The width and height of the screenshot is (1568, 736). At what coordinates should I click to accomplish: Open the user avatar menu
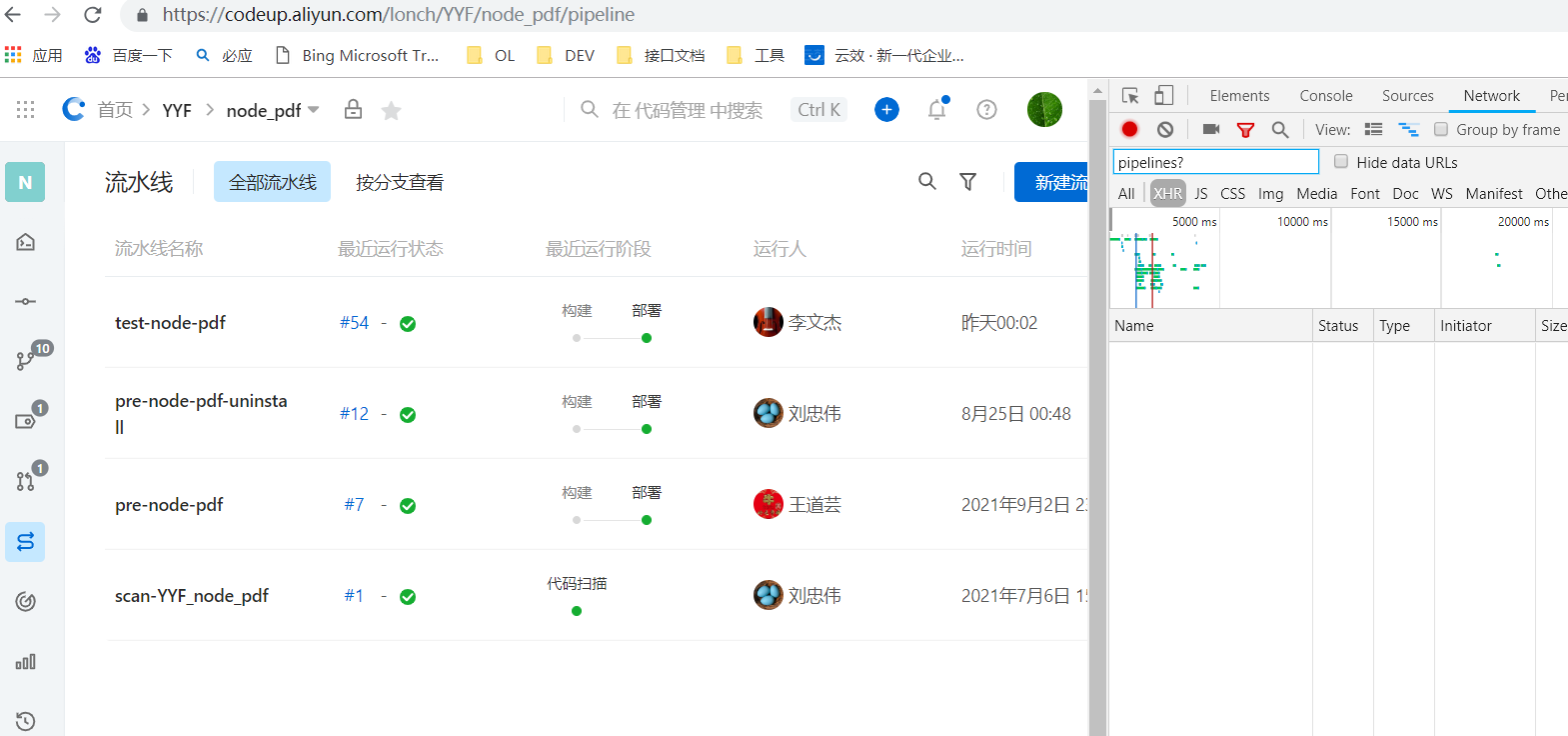click(1044, 110)
